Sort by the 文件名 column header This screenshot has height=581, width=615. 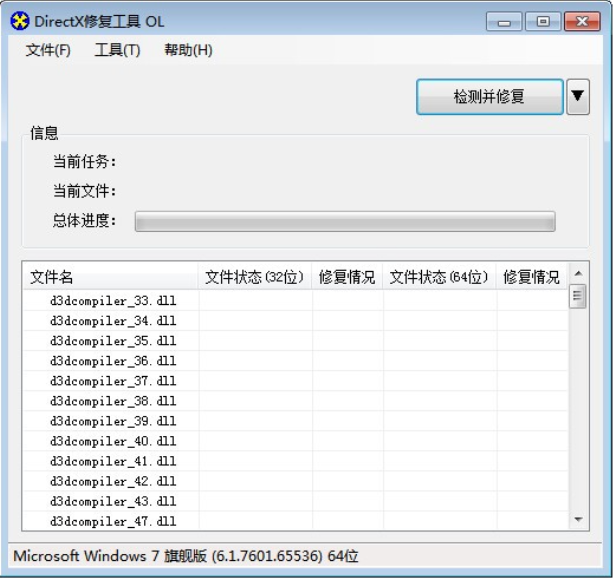pos(110,277)
